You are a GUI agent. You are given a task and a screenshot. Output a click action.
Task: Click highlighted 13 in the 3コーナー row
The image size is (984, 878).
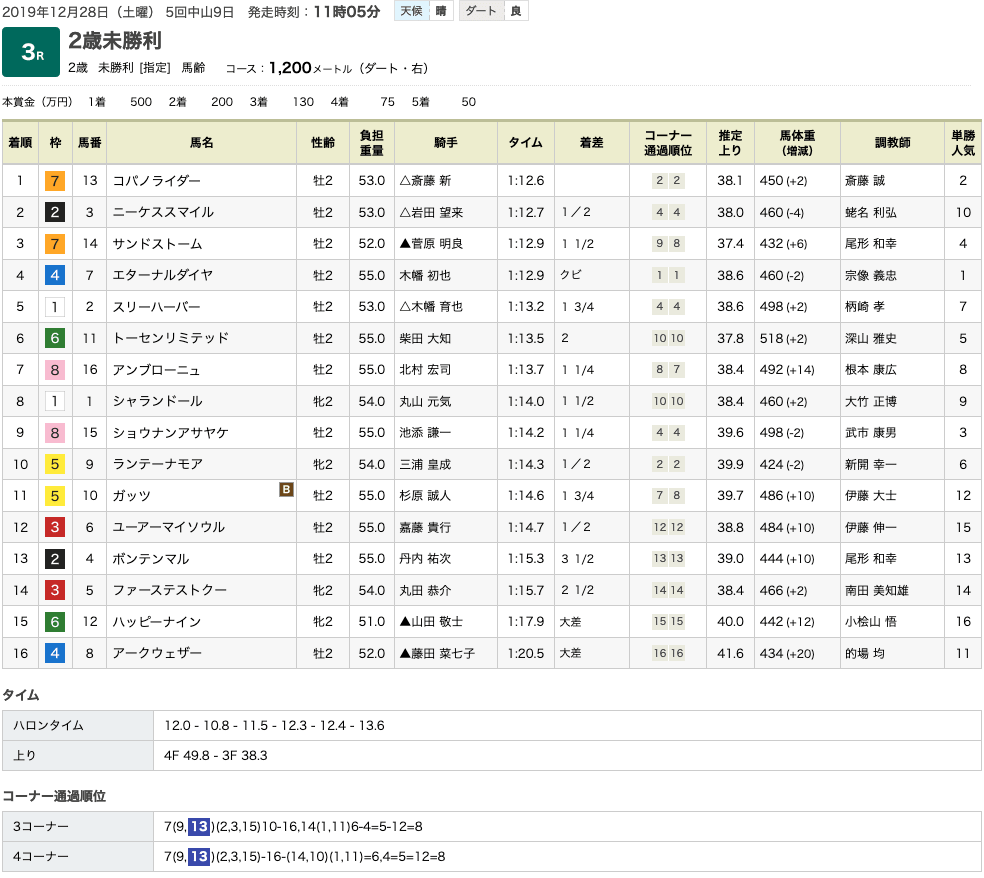199,826
